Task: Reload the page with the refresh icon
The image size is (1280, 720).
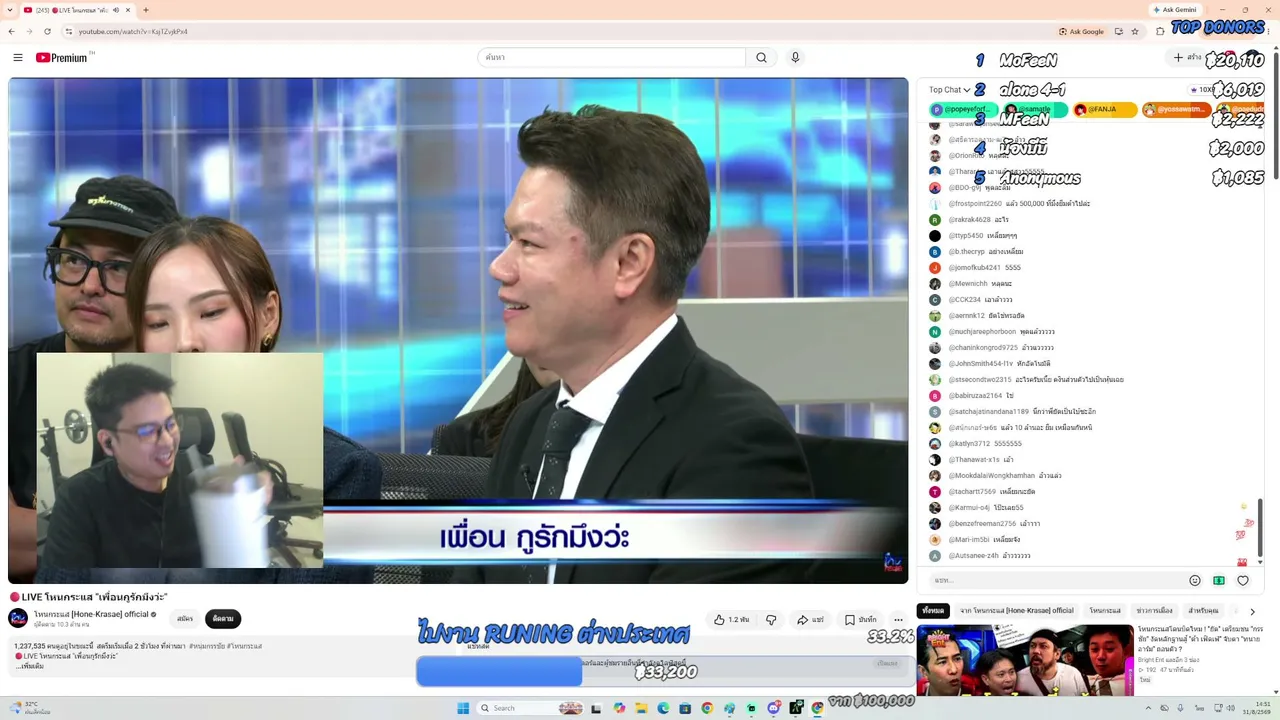Action: pos(47,31)
